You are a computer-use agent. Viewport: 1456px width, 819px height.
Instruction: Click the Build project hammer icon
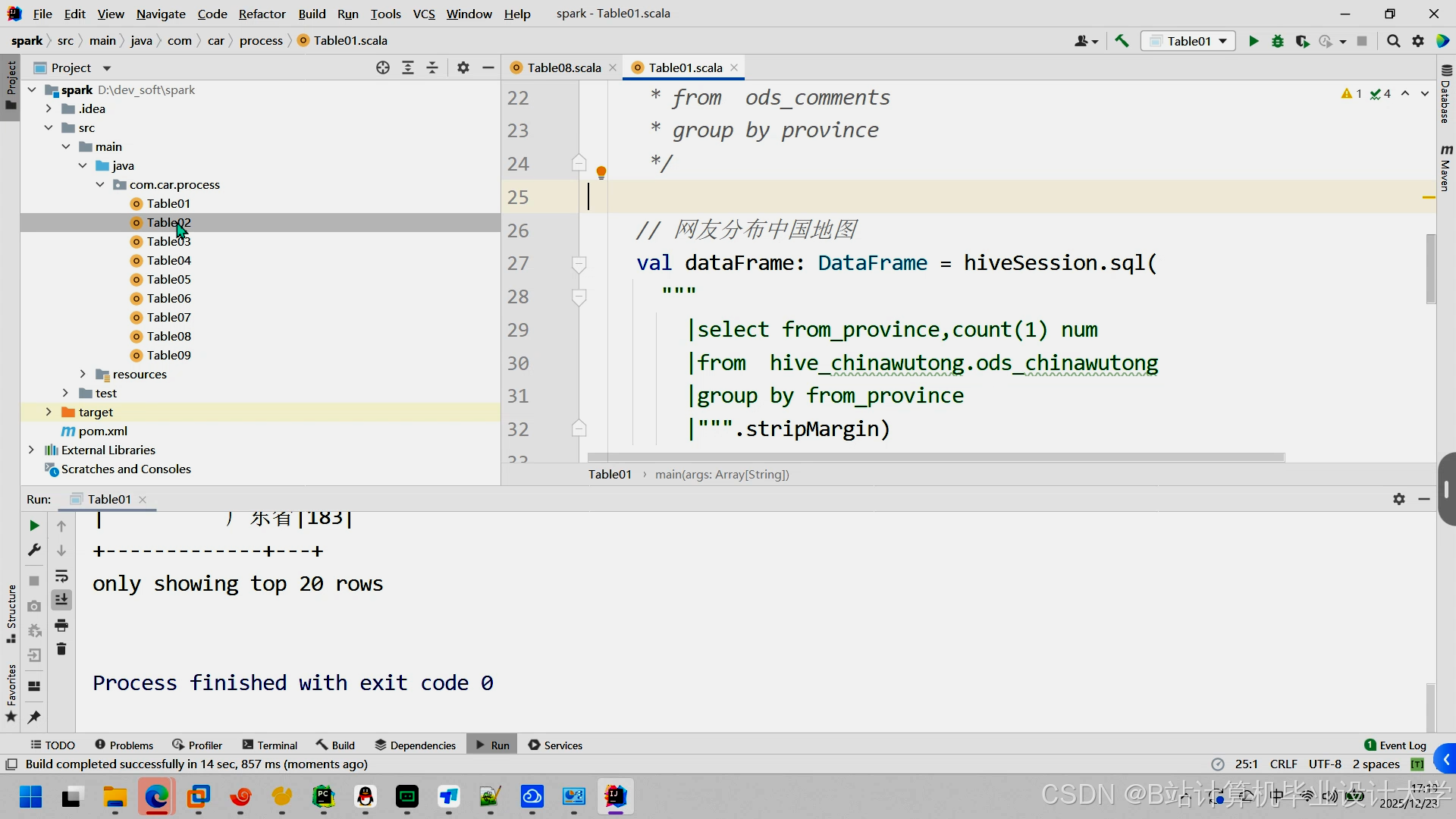pyautogui.click(x=1122, y=41)
